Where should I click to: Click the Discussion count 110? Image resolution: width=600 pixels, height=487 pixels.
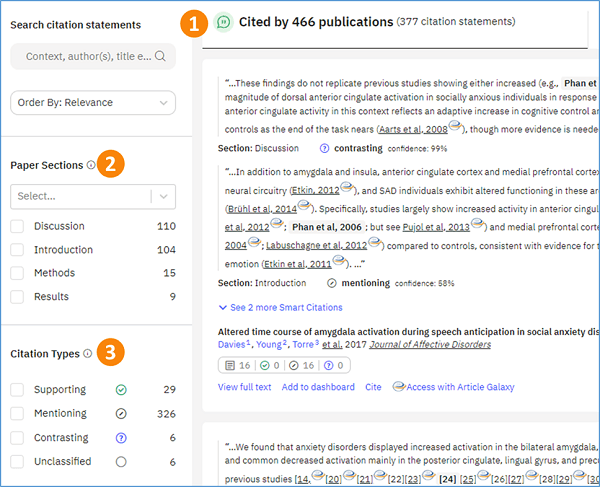(166, 226)
